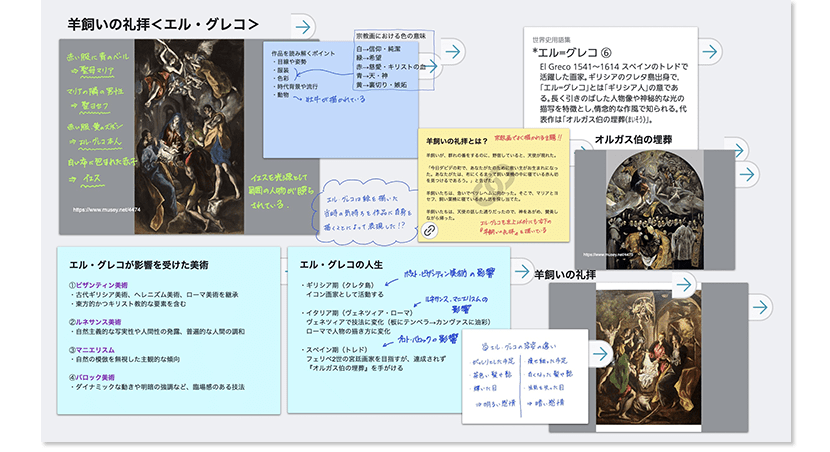Select the 黄→裏切り・嫉妬 line

[x=381, y=85]
